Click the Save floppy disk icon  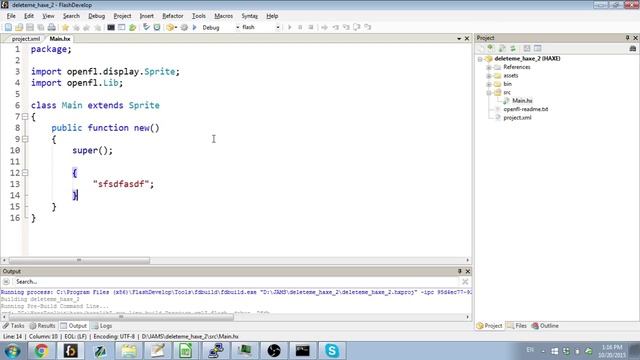click(x=30, y=27)
